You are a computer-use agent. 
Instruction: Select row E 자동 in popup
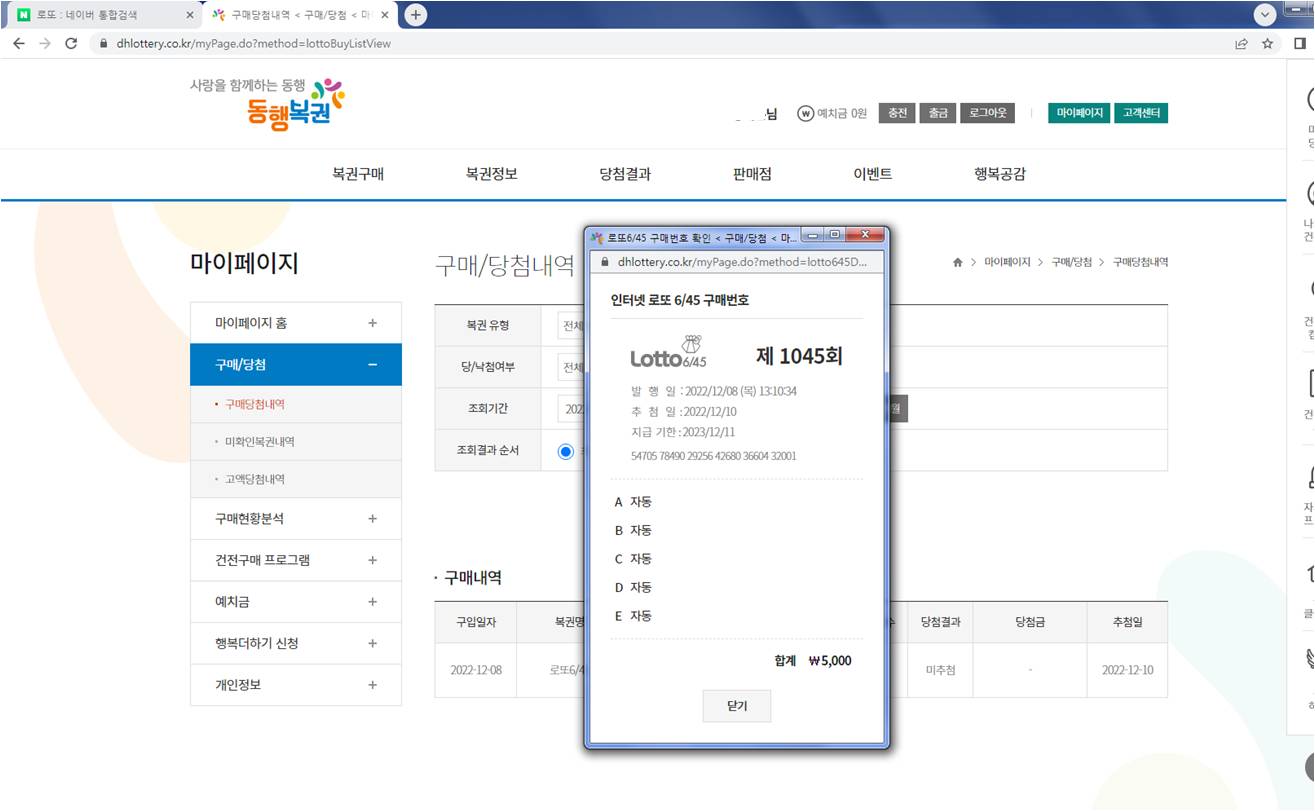pos(633,616)
